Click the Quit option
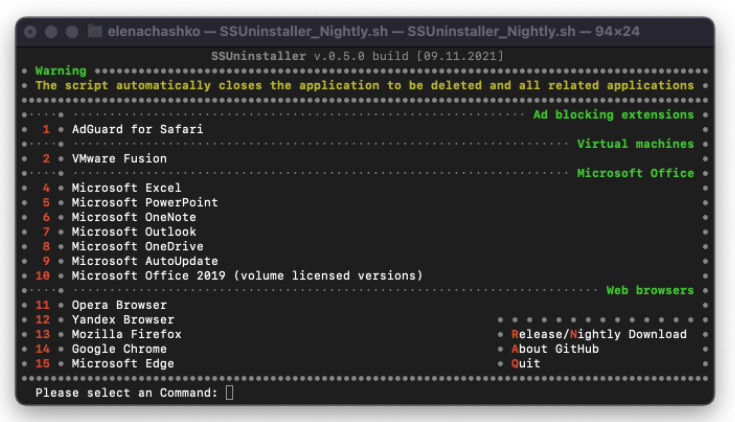 (x=525, y=363)
